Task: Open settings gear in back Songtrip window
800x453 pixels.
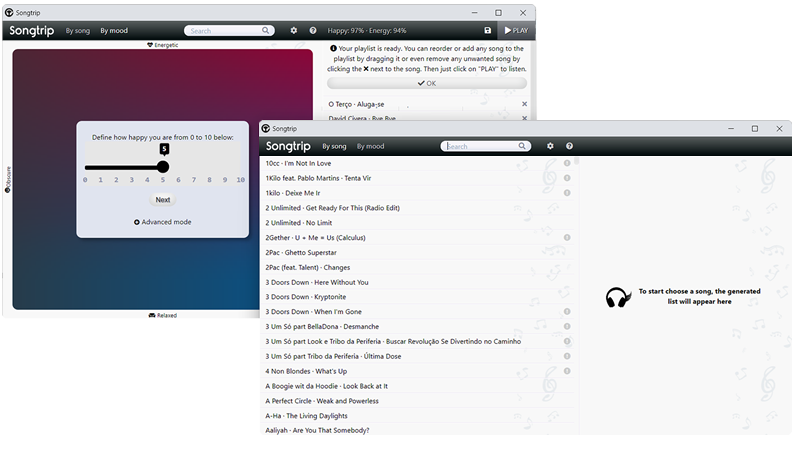Action: pos(294,31)
